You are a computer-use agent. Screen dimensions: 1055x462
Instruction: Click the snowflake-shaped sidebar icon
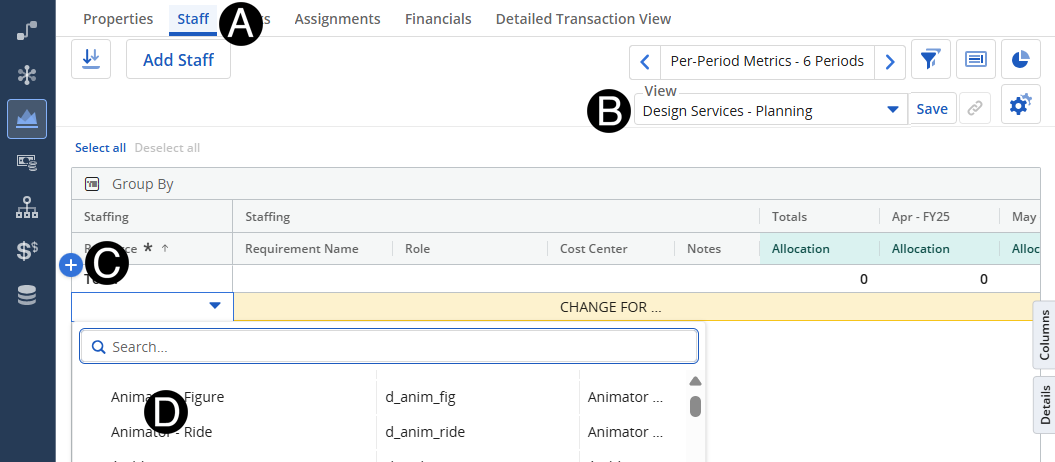click(27, 75)
